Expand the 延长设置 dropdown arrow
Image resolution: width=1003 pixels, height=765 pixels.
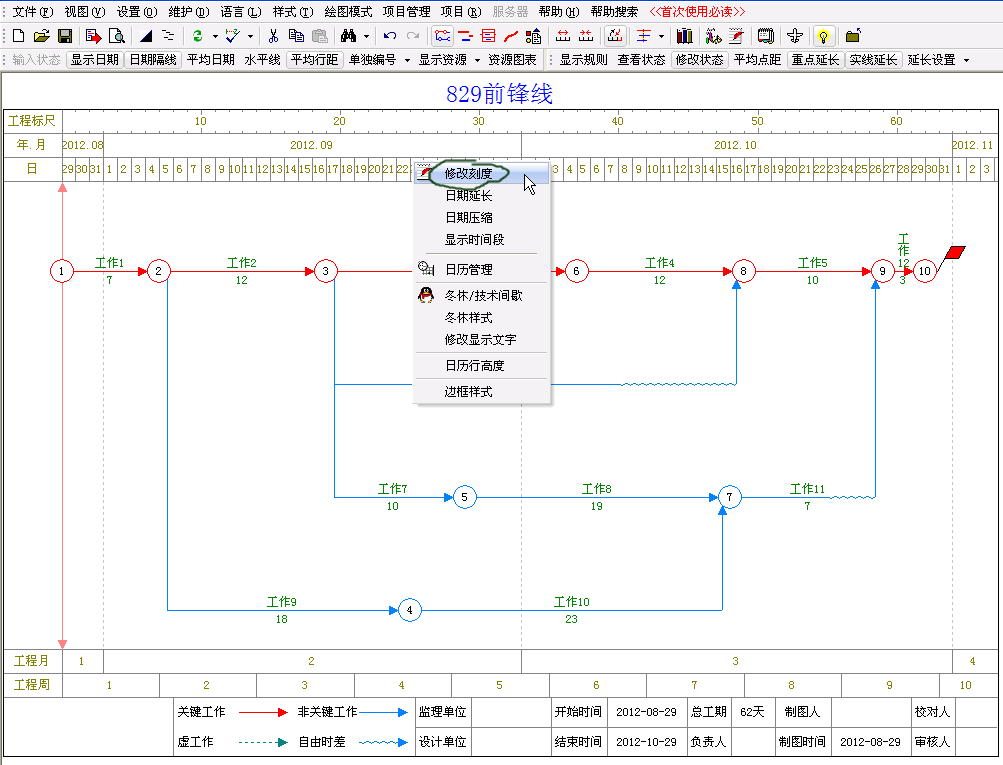(x=966, y=60)
